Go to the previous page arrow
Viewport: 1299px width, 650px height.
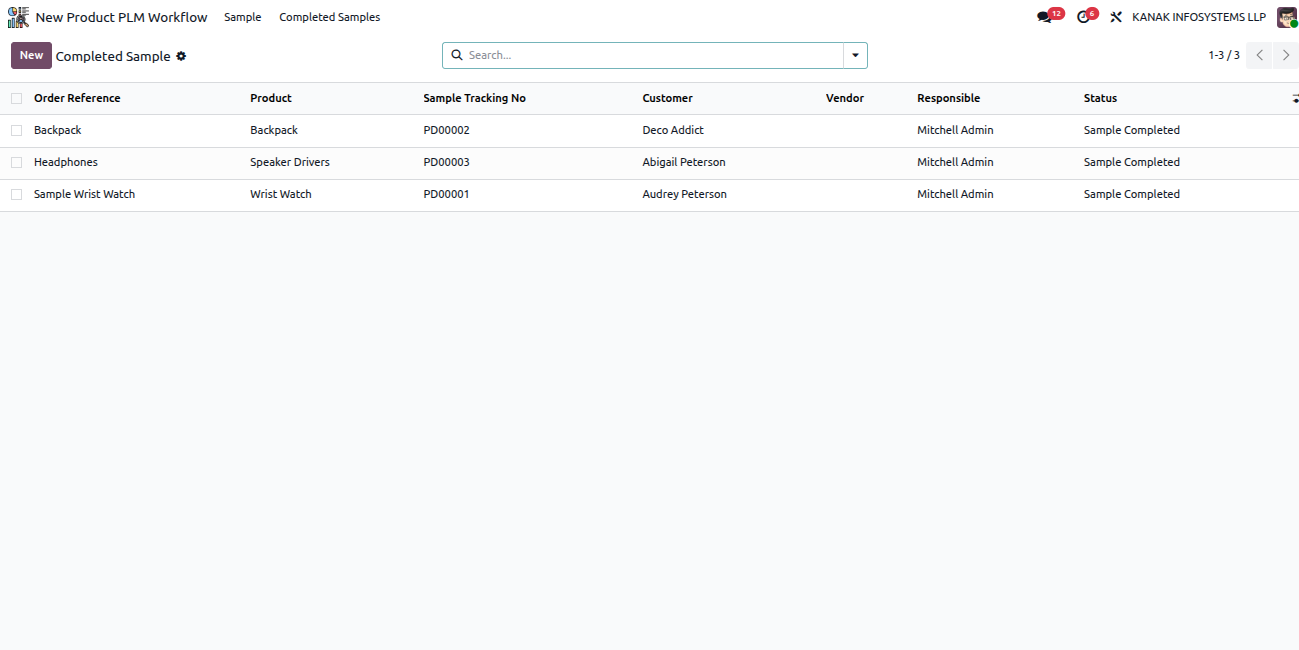1260,55
